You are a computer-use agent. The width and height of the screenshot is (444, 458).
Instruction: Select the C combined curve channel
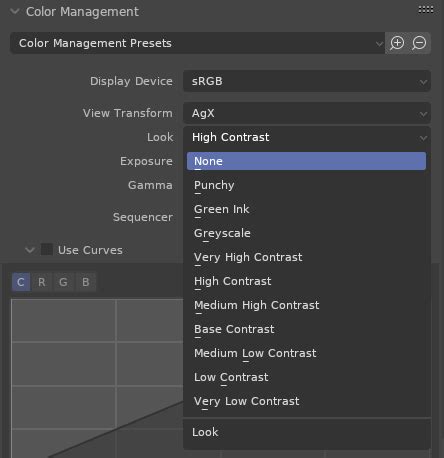pyautogui.click(x=21, y=282)
